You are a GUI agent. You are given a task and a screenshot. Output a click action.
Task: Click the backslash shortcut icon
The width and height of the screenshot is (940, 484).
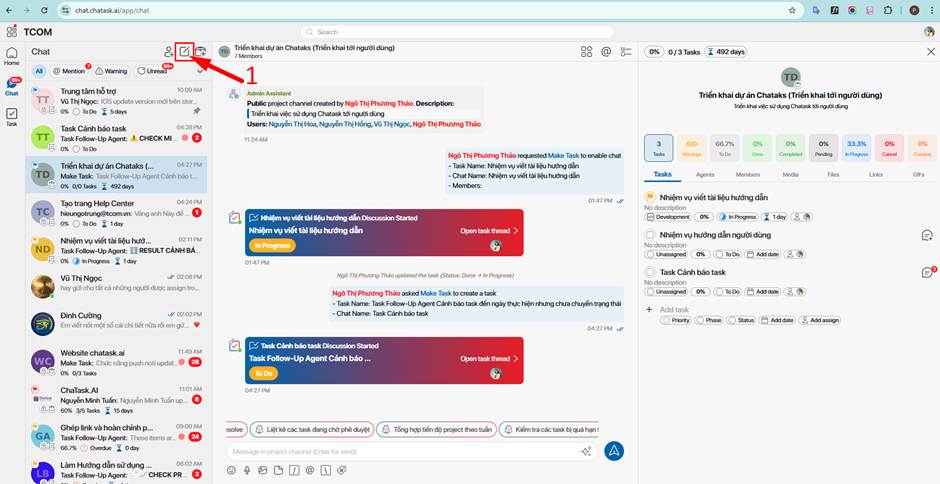(326, 470)
